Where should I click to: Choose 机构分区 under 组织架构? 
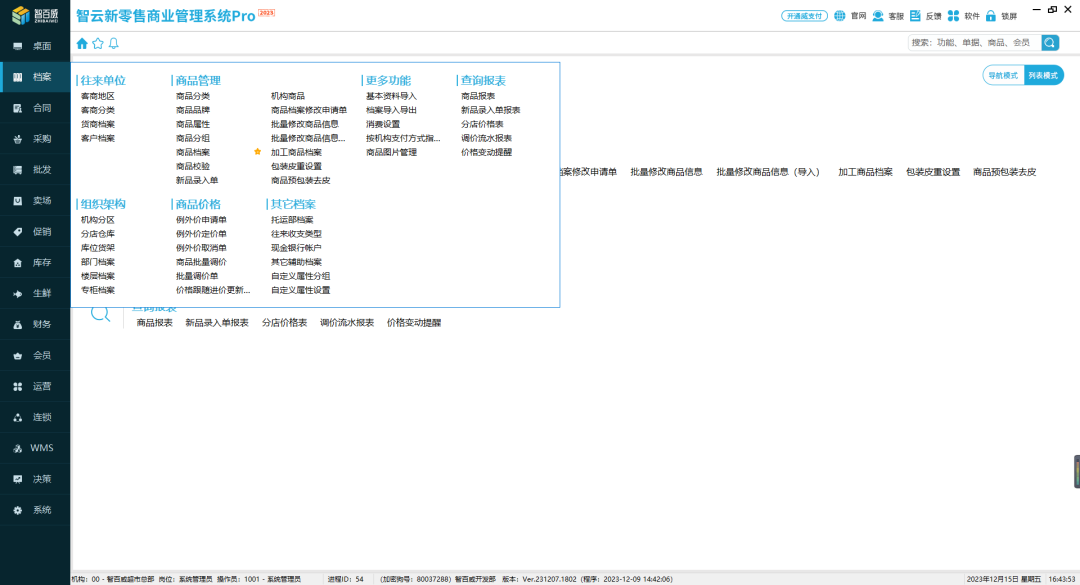tap(98, 220)
